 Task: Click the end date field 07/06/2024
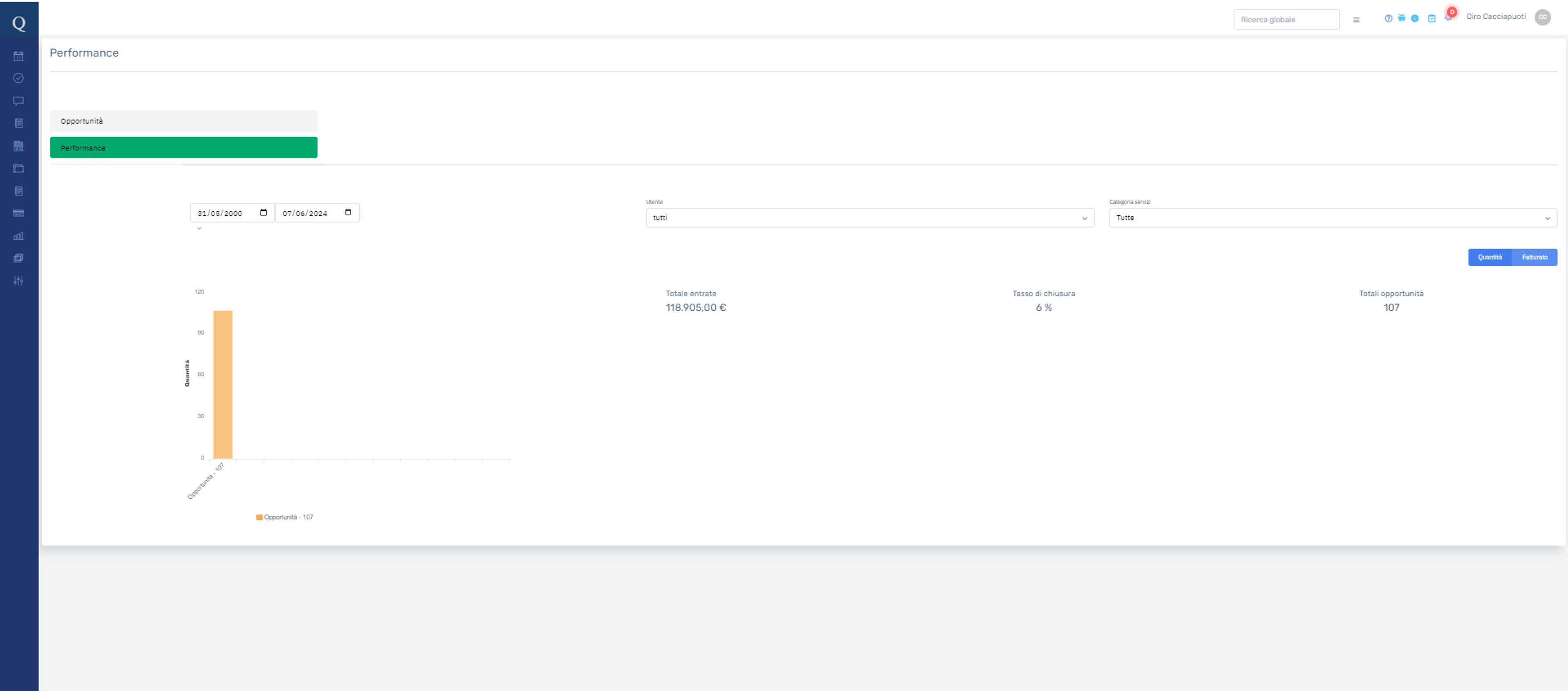317,213
